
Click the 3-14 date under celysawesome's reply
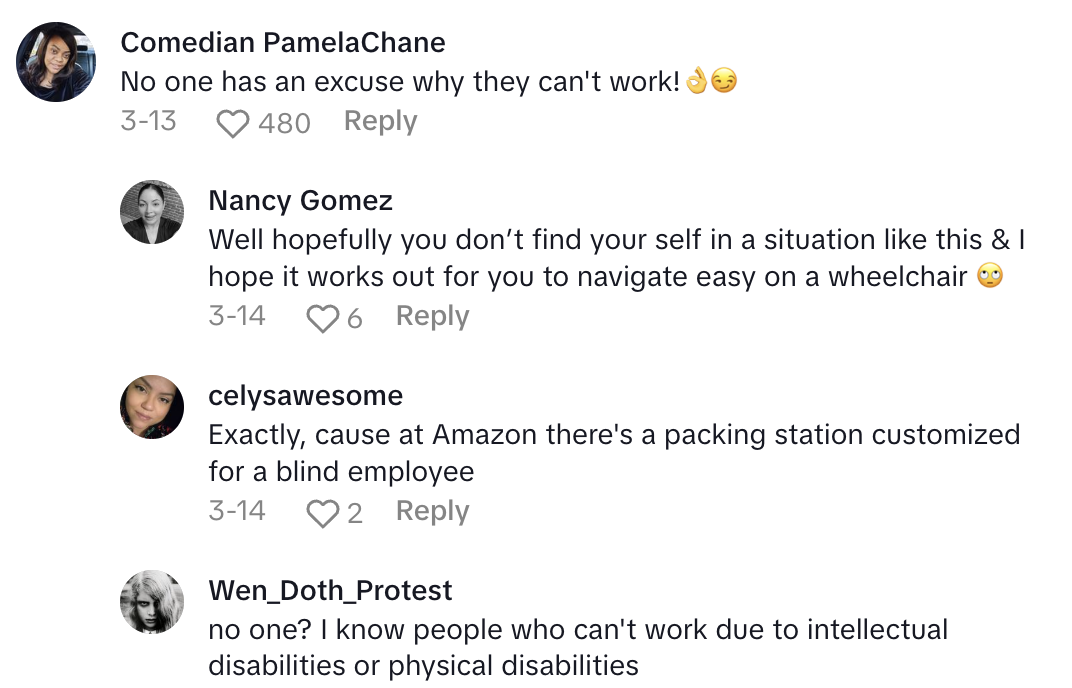coord(237,512)
